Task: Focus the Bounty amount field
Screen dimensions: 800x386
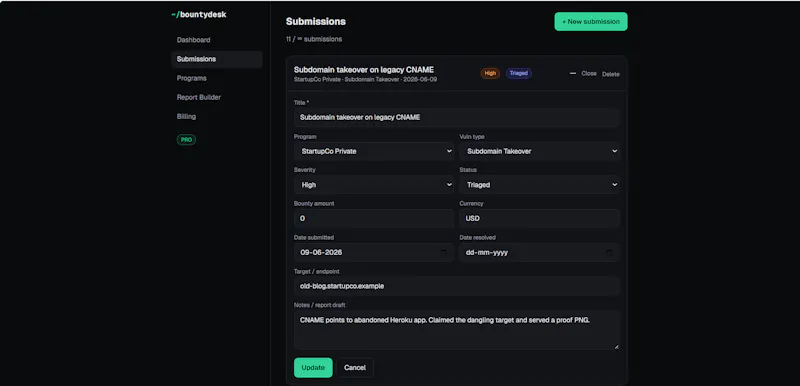Action: coord(374,218)
